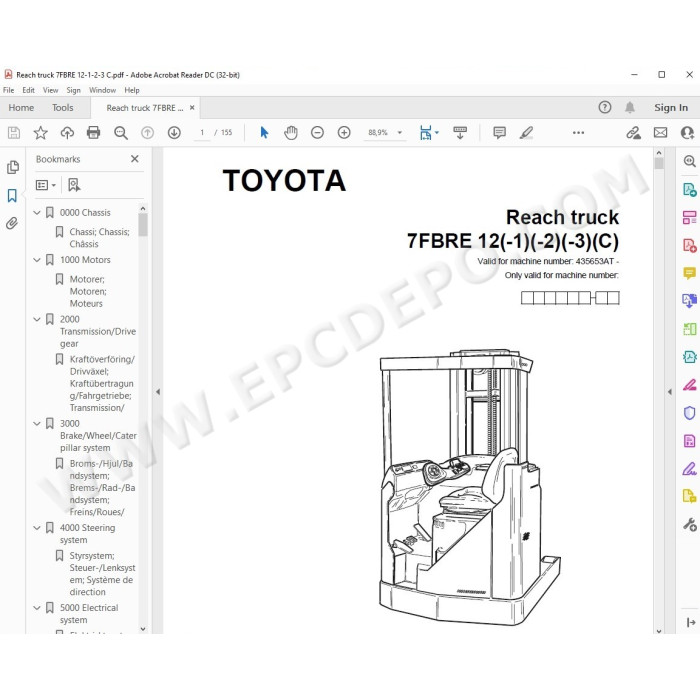This screenshot has width=700, height=700.
Task: Collapse 4000 Steering system bookmark
Action: pyautogui.click(x=37, y=528)
